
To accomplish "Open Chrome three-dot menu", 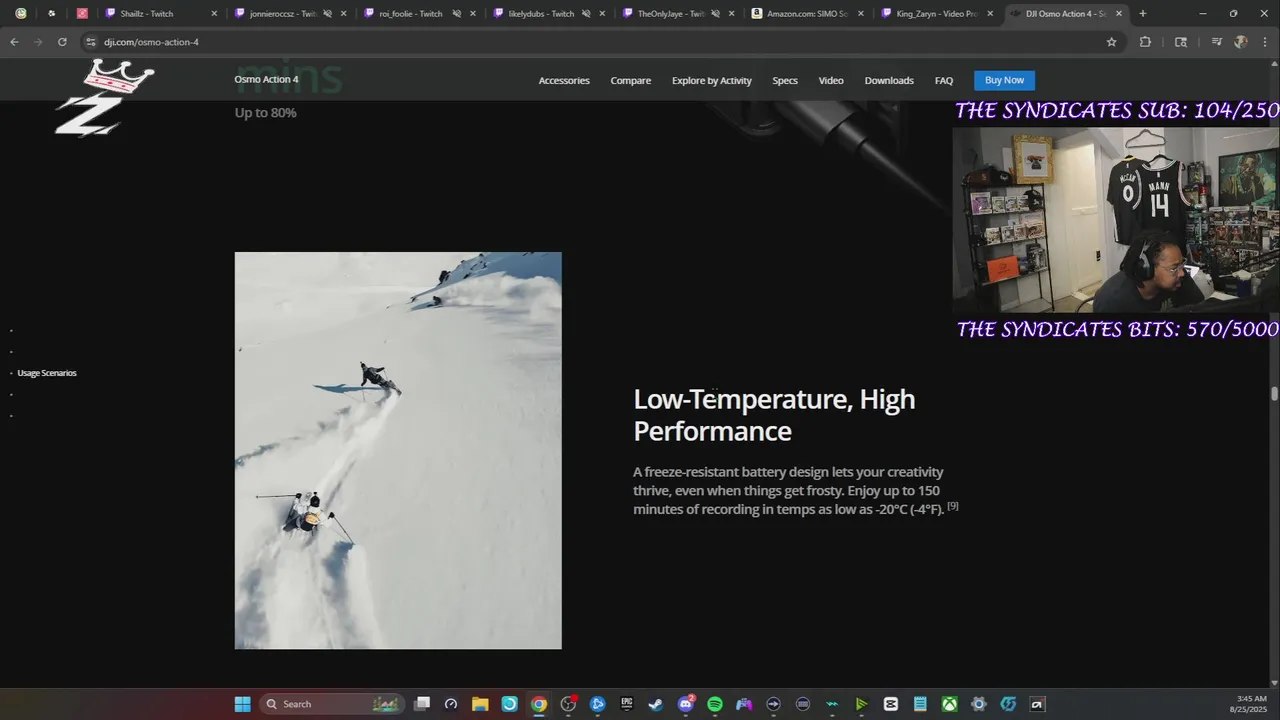I will pos(1265,42).
